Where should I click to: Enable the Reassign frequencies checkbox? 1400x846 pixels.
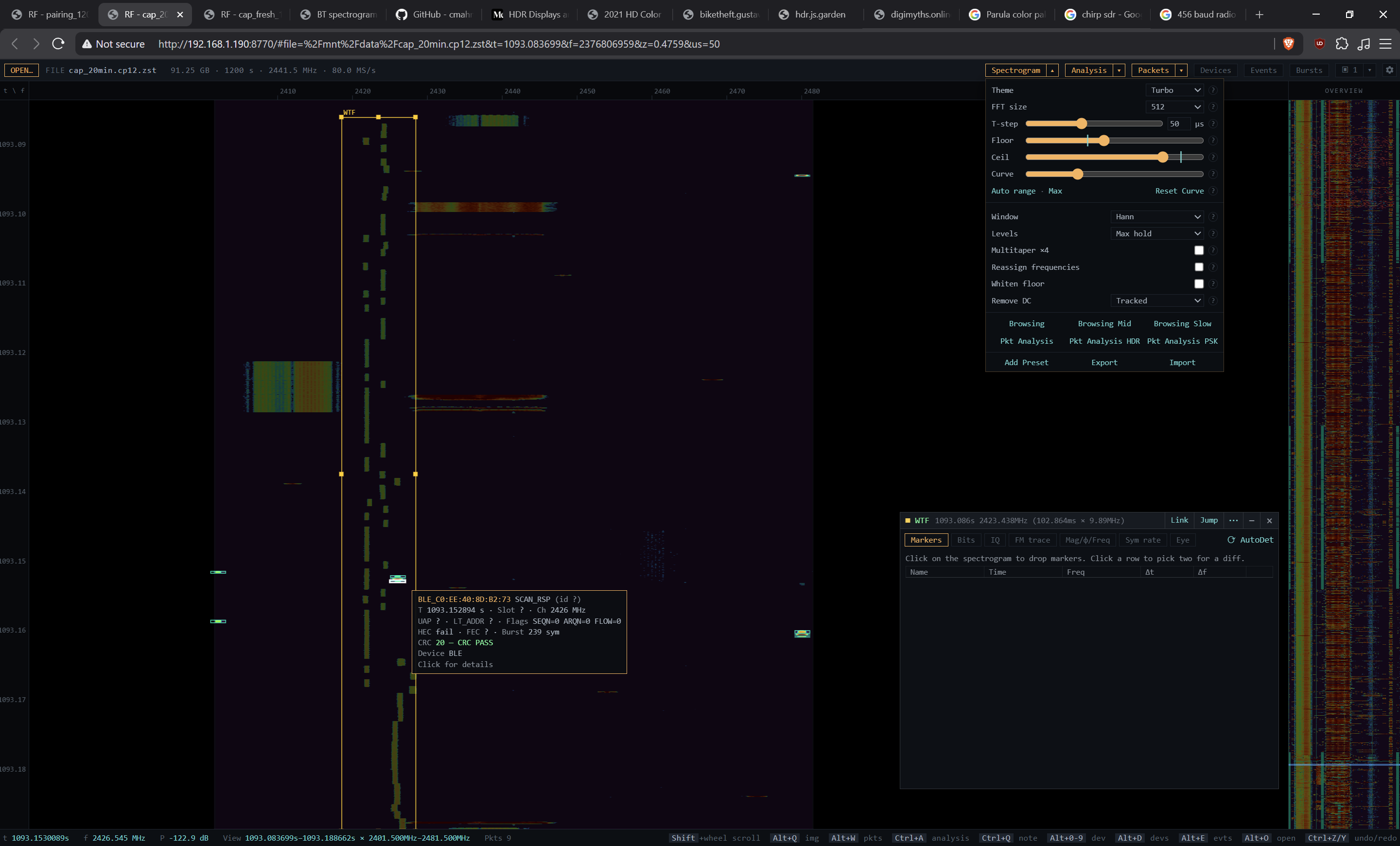1199,267
